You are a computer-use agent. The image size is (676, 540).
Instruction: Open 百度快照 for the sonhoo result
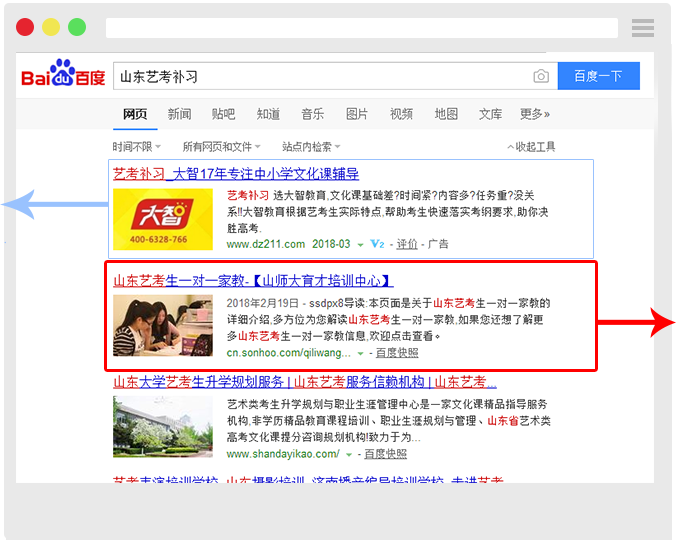[x=397, y=353]
